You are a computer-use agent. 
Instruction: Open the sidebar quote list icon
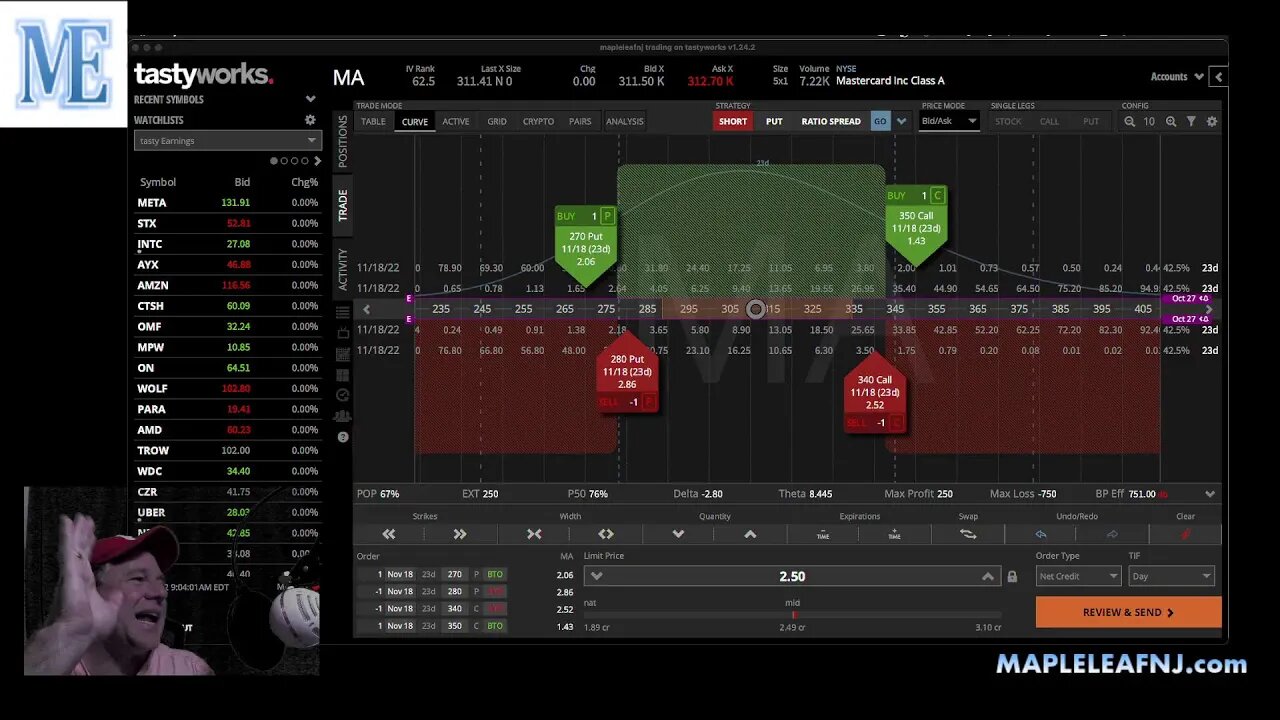(x=343, y=312)
